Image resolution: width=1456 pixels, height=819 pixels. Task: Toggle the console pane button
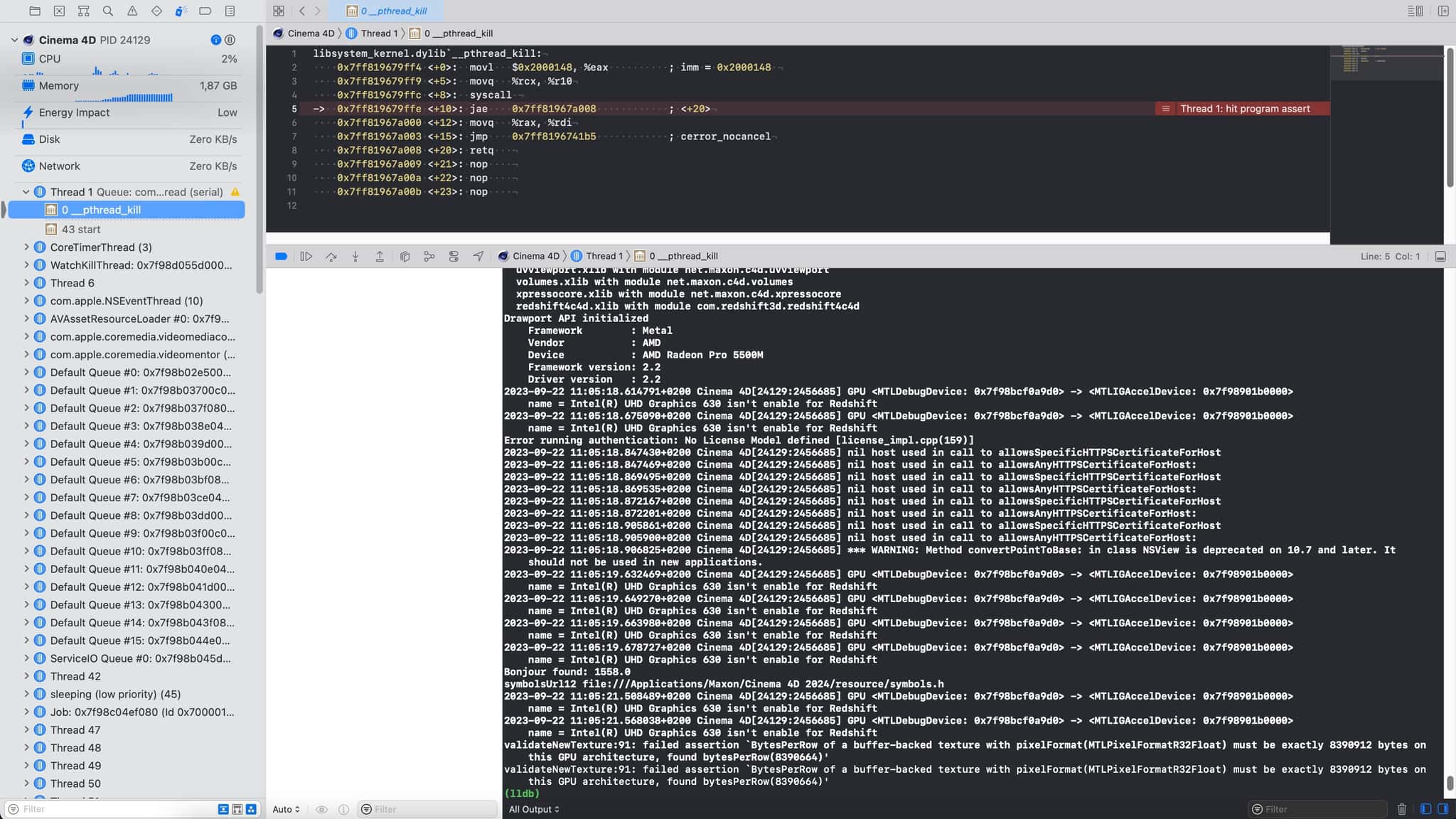pyautogui.click(x=1442, y=809)
